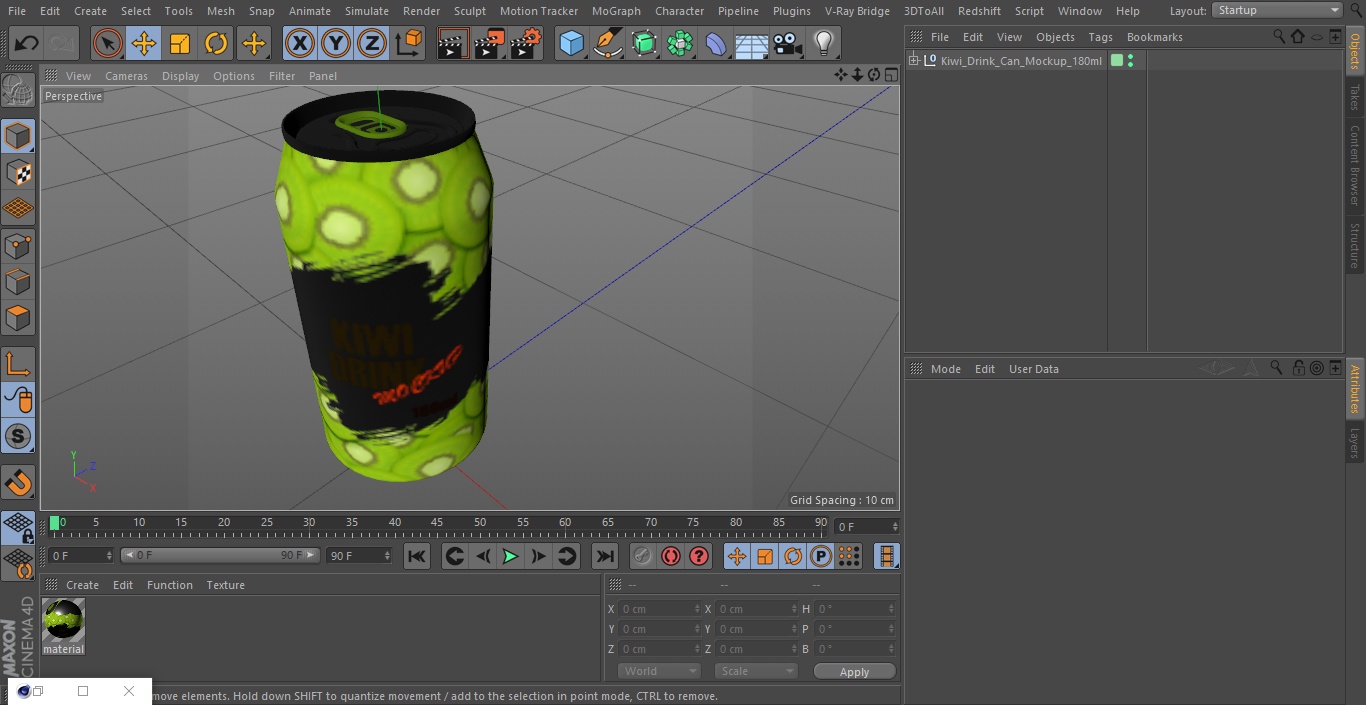
Task: Activate the Rotate tool
Action: coord(216,44)
